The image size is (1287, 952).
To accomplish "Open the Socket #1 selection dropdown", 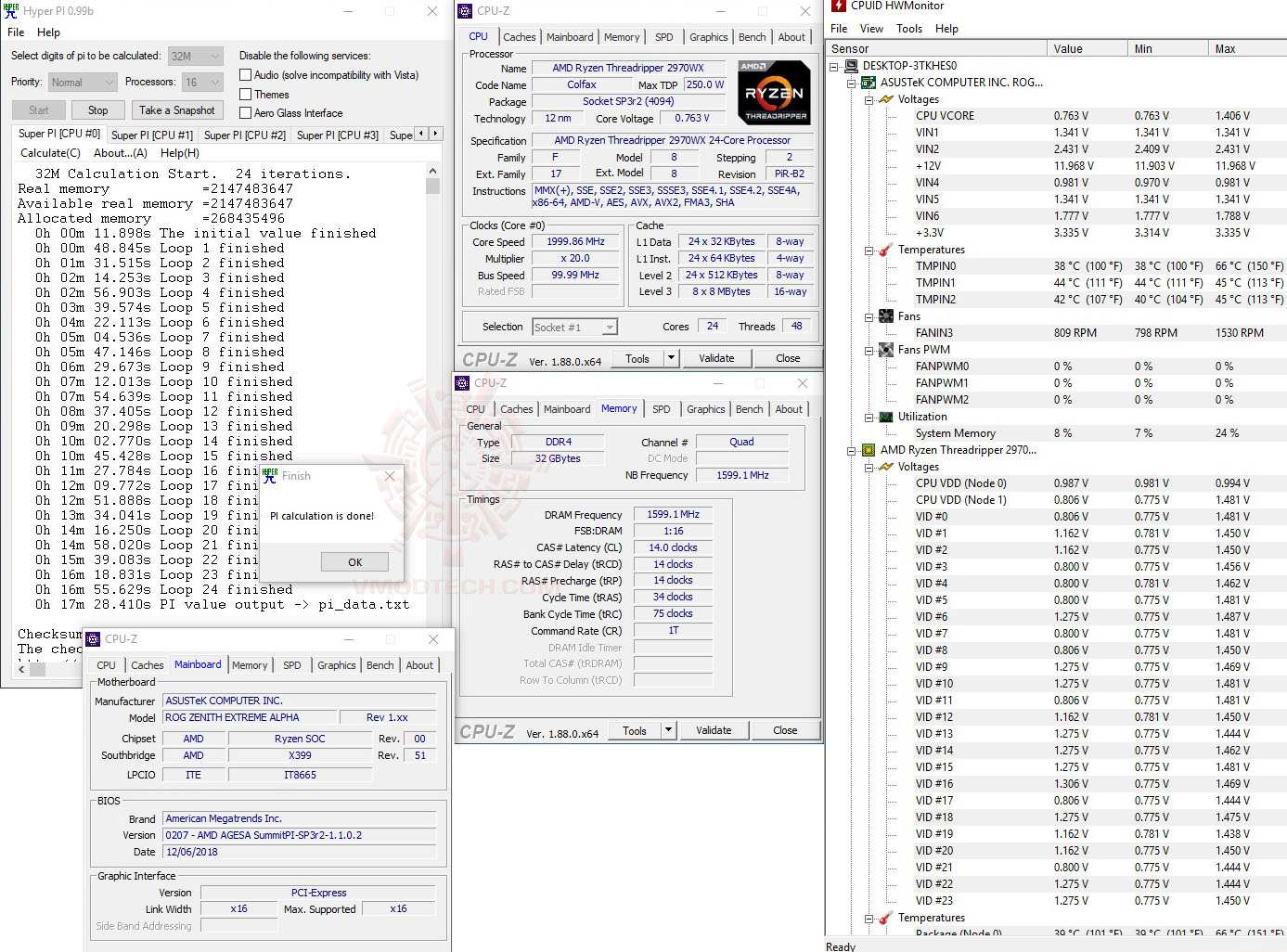I will [575, 328].
